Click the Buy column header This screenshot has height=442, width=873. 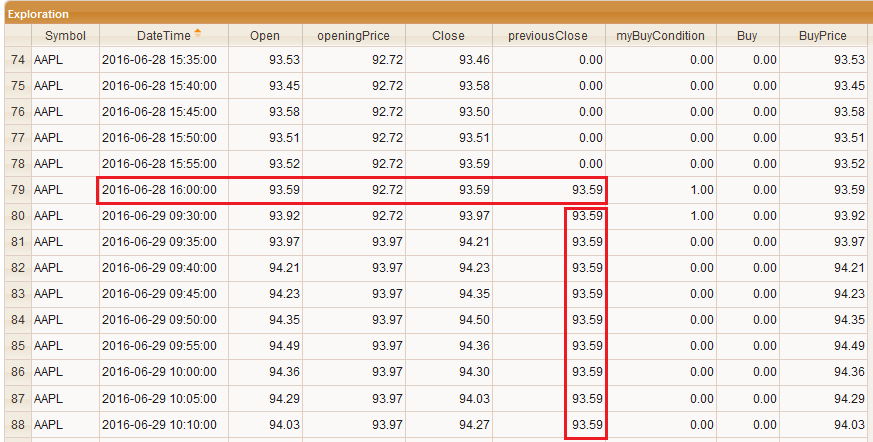coord(747,36)
